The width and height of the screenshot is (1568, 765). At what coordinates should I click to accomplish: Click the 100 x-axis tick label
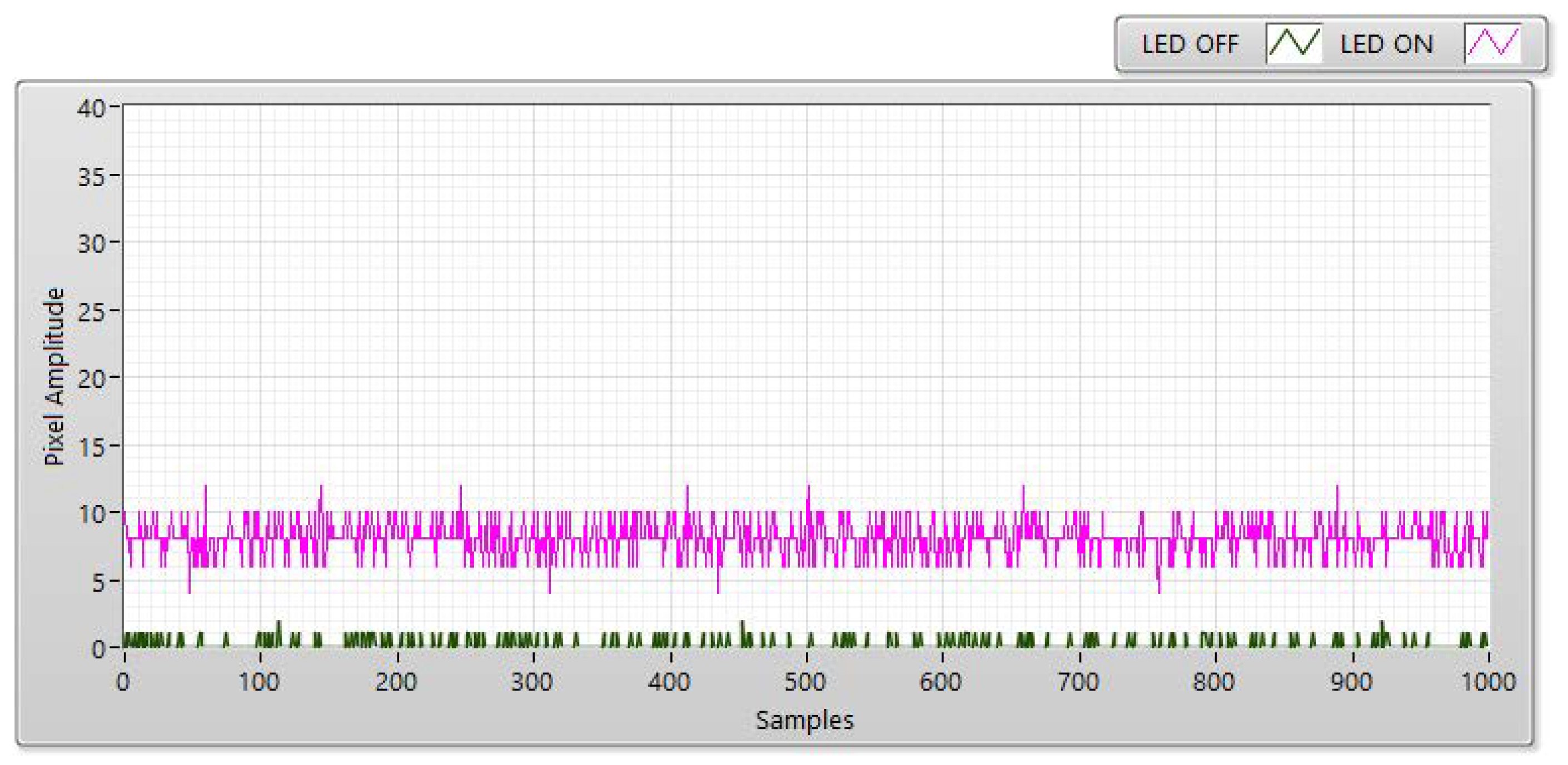tap(258, 682)
